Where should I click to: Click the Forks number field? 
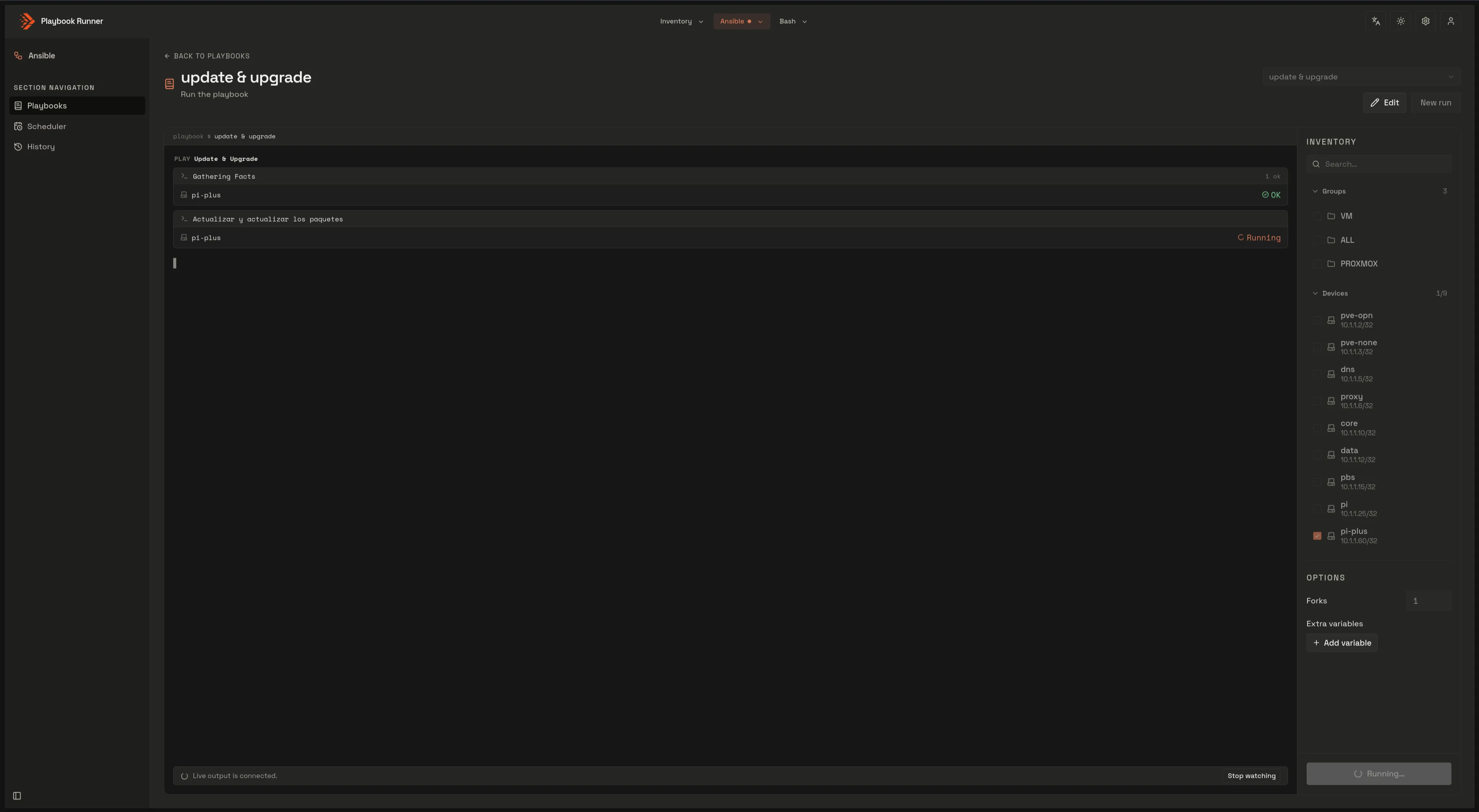coord(1429,601)
